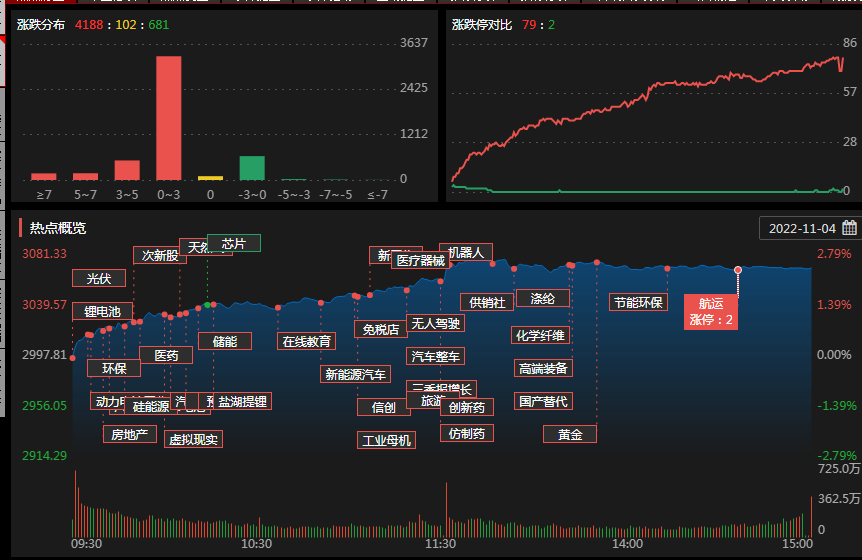
Task: Click the yellow 0 flat-stocks bar
Action: pyautogui.click(x=211, y=178)
